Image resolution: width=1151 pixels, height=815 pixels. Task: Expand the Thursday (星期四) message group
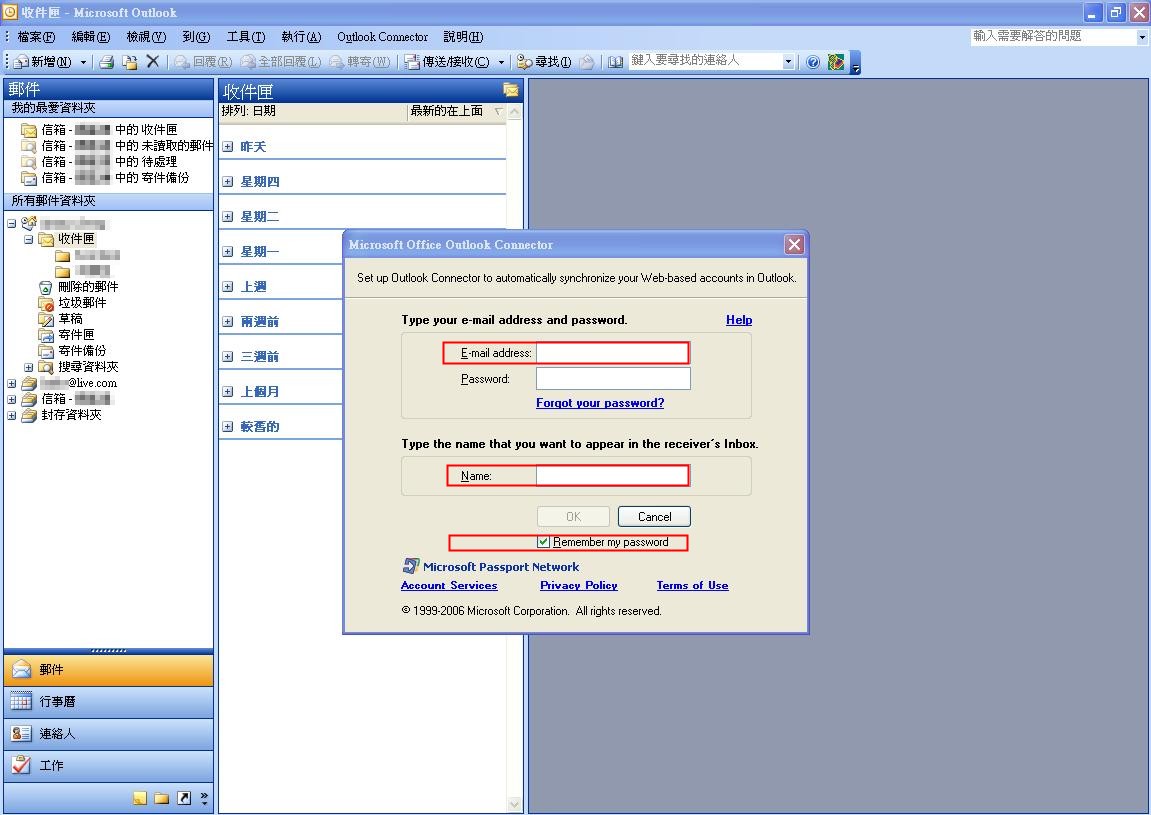(x=228, y=182)
